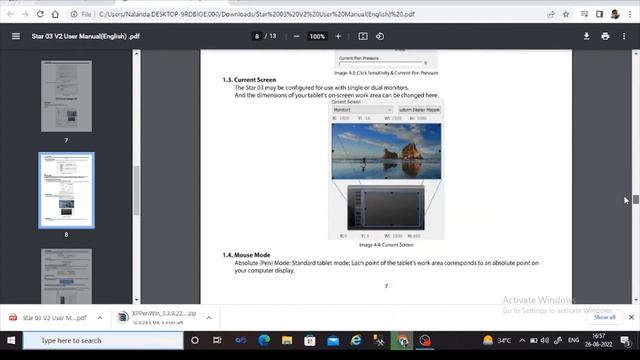This screenshot has width=640, height=360.
Task: Print the PDF document
Action: 605,36
